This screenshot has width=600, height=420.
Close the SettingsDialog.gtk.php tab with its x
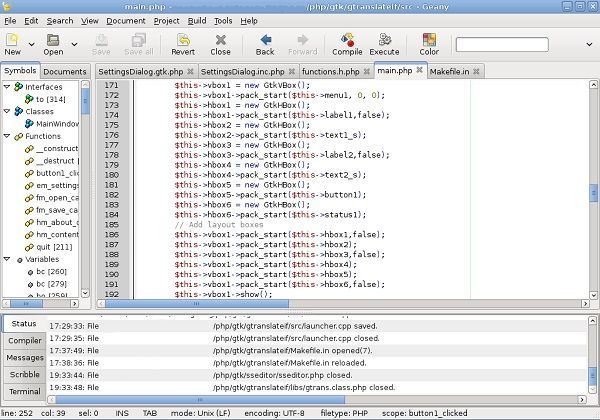point(190,72)
